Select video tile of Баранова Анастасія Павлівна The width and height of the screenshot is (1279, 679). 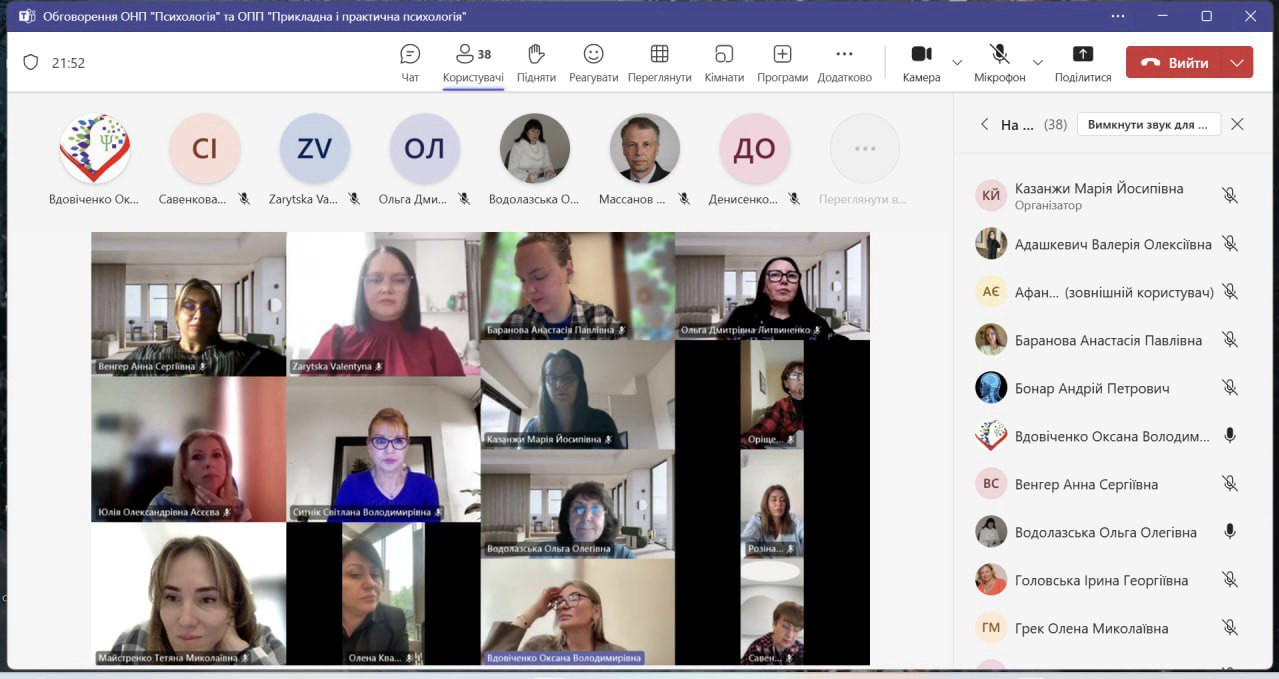[578, 286]
